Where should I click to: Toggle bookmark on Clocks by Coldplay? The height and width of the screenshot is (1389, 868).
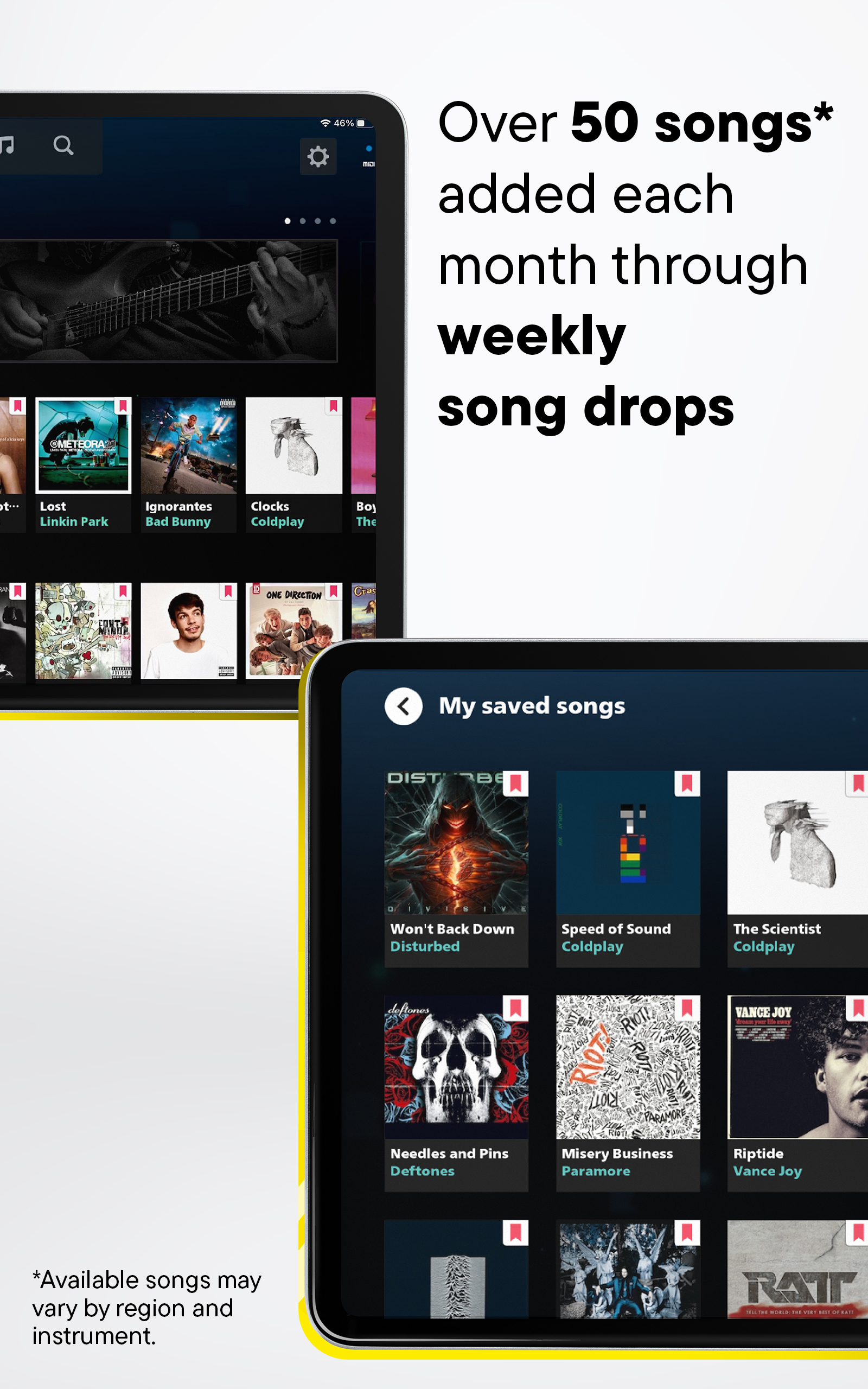tap(333, 406)
